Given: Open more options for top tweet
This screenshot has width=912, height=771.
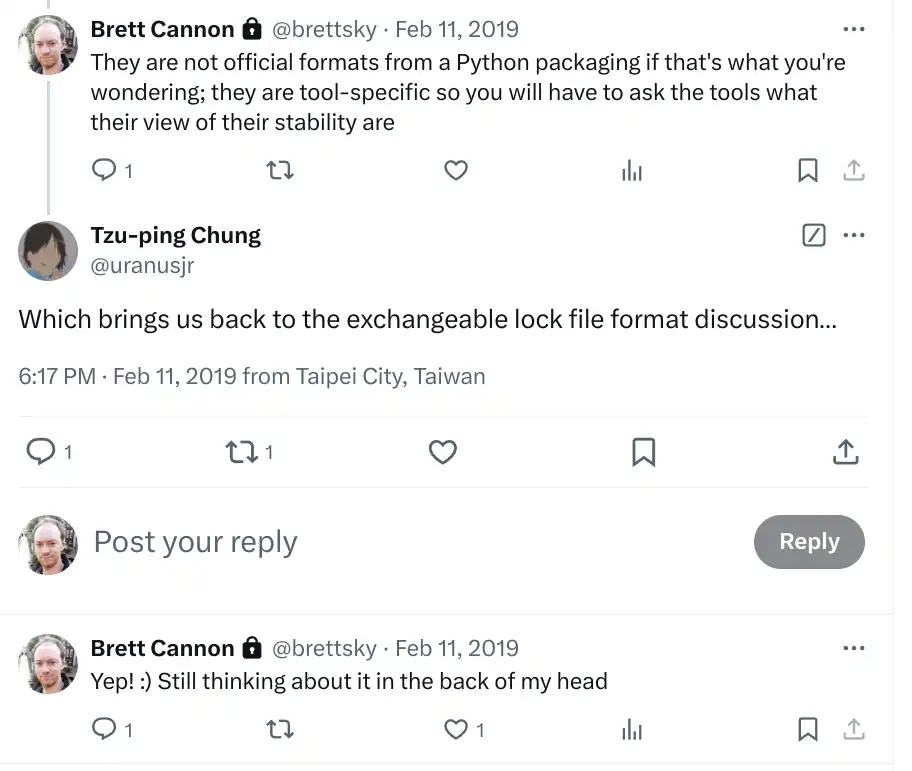Looking at the screenshot, I should click(853, 29).
